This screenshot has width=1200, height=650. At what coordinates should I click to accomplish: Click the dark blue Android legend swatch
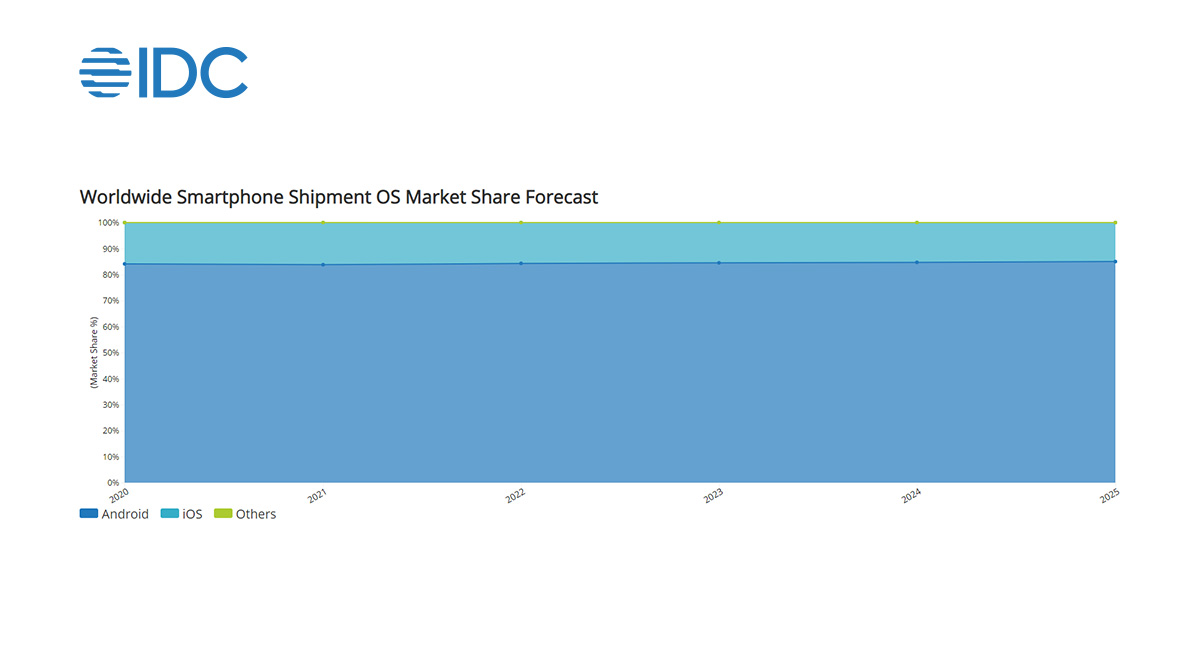tap(88, 514)
